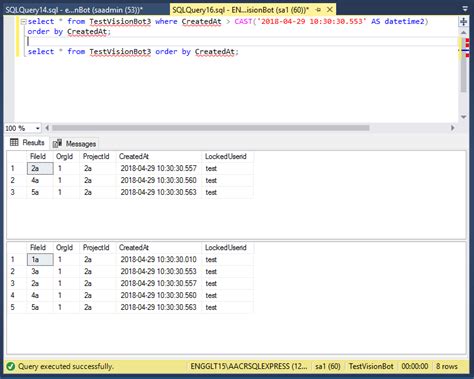The height and width of the screenshot is (379, 474).
Task: Switch to the SQLQuery14.sql tab
Action: [74, 10]
